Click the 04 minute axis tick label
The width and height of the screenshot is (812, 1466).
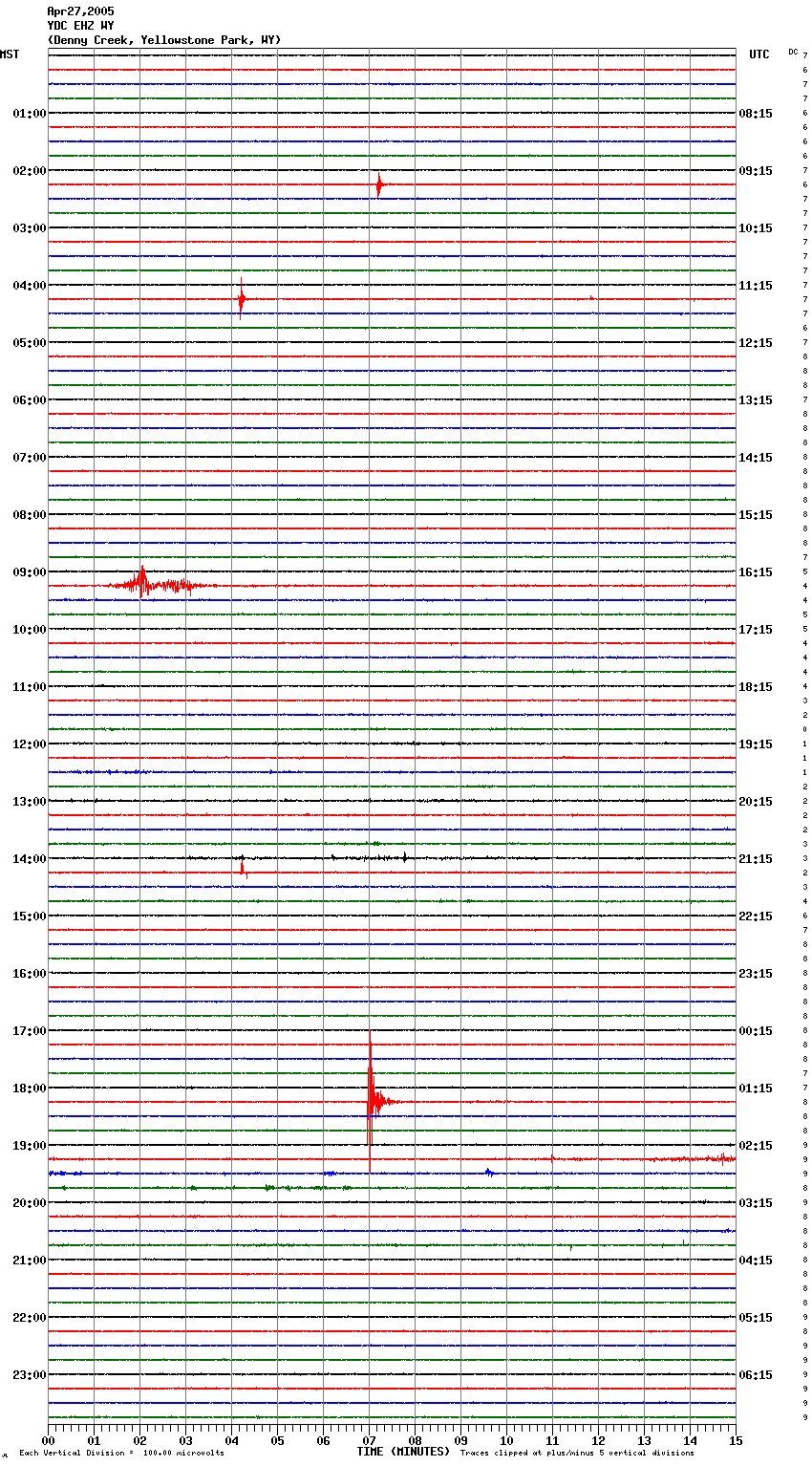[231, 1440]
